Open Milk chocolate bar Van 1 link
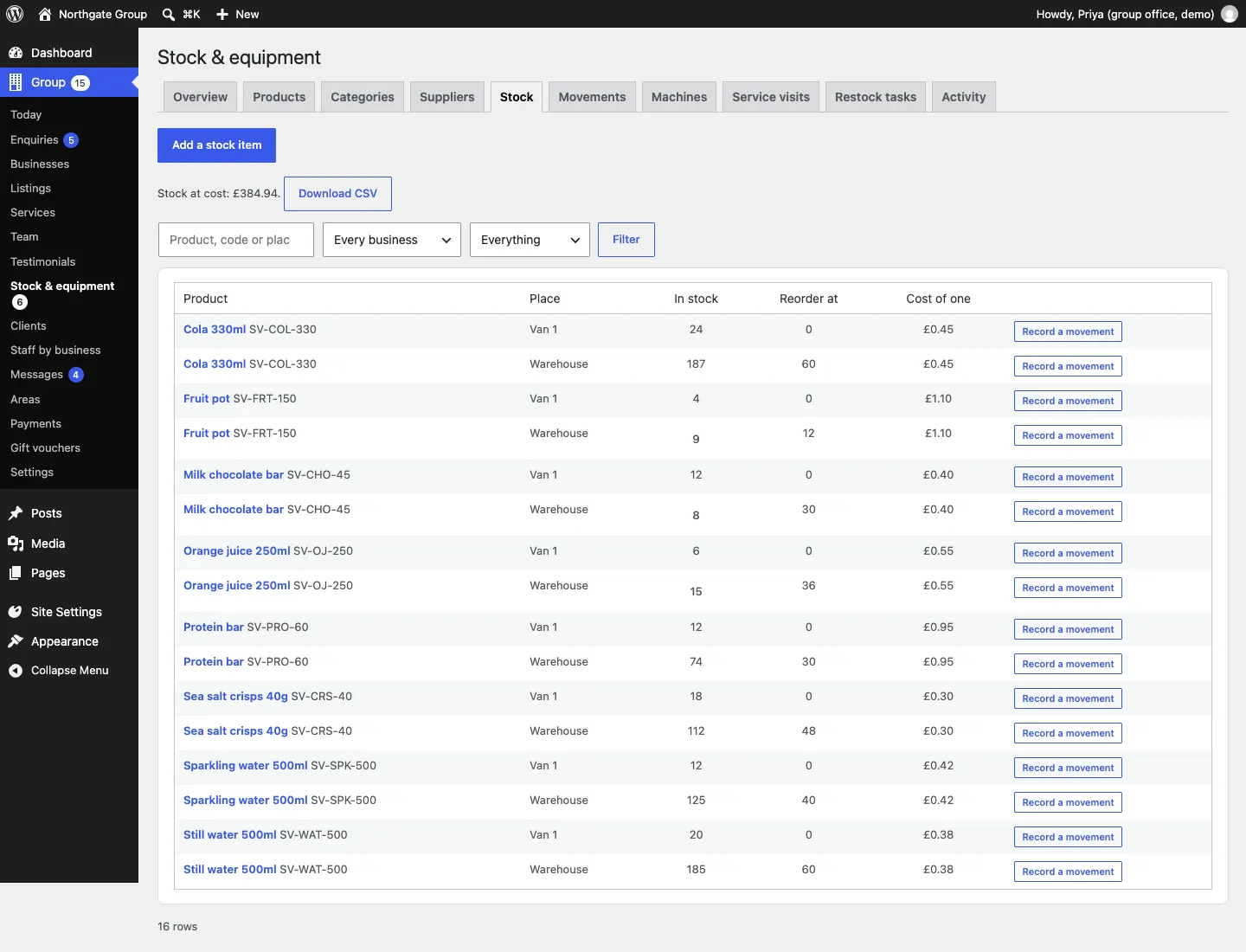 [234, 475]
